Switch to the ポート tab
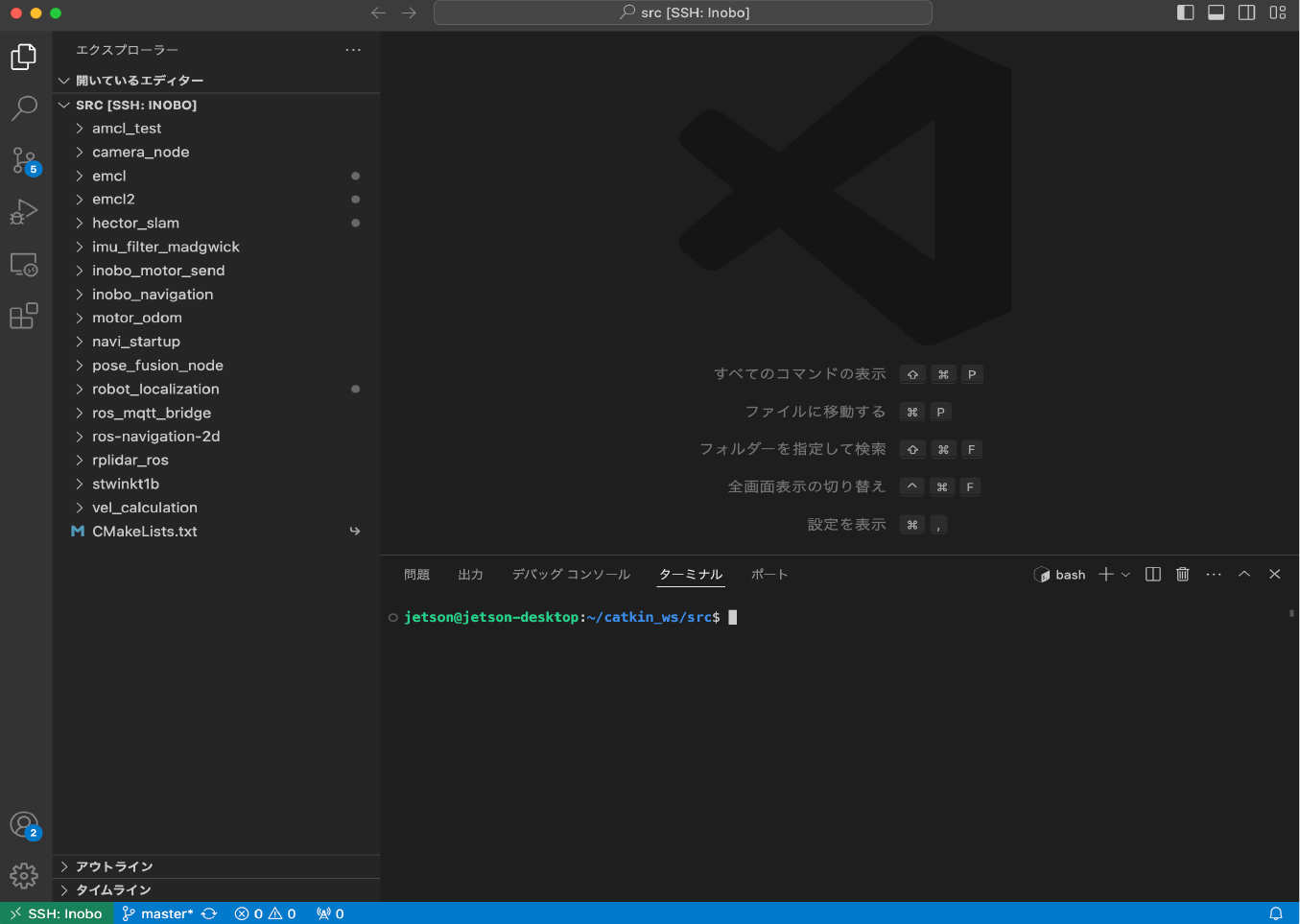The image size is (1300, 924). [x=769, y=575]
